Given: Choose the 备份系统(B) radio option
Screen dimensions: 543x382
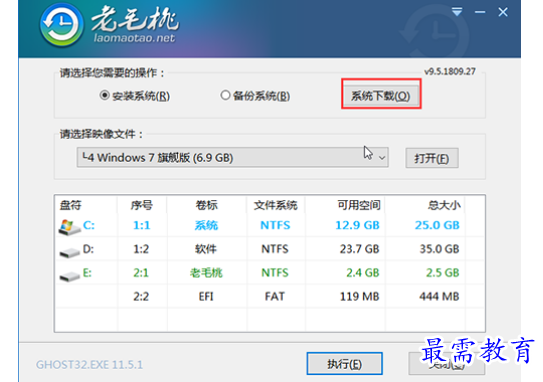Looking at the screenshot, I should (x=255, y=96).
